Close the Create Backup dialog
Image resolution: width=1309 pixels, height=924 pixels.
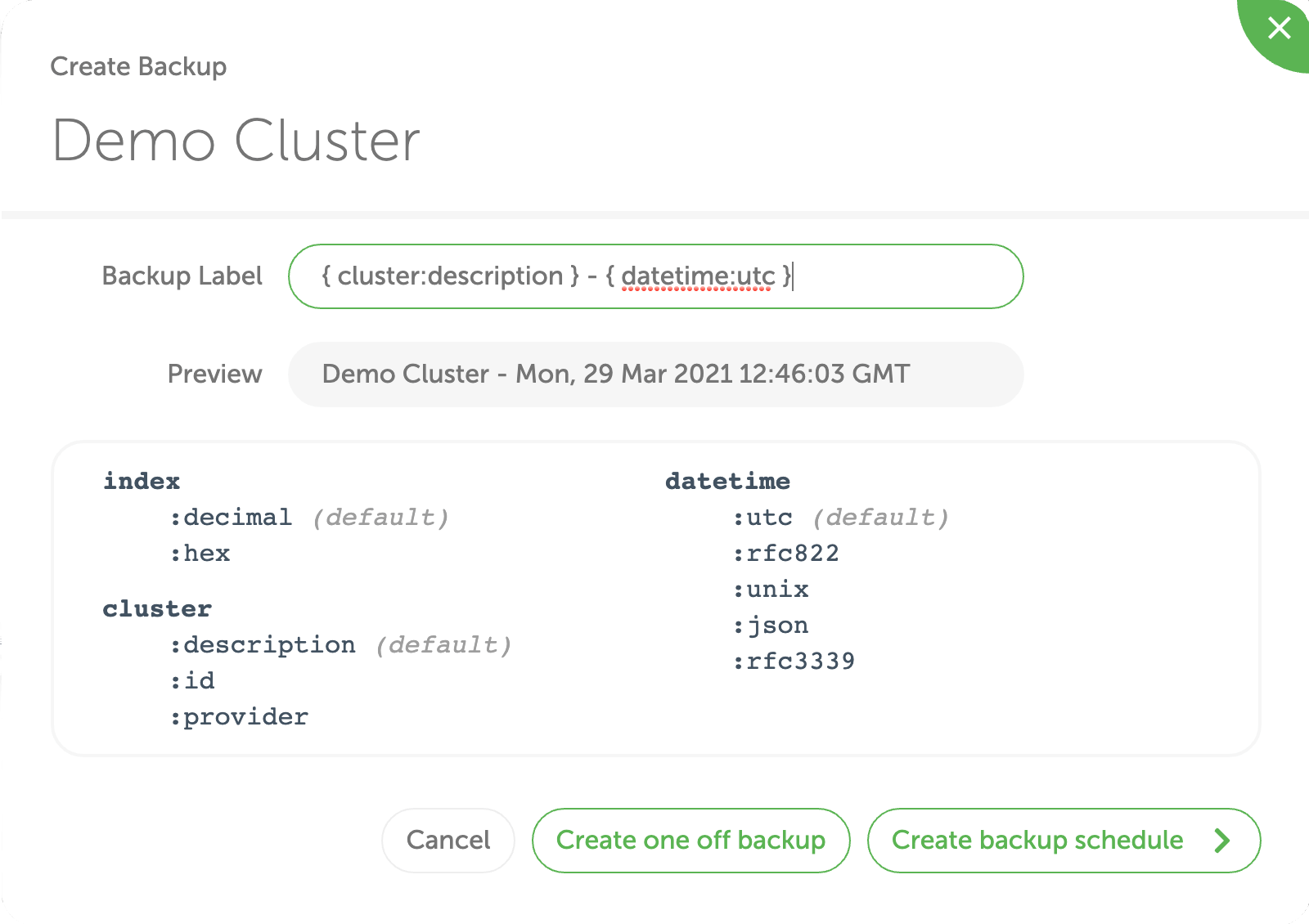click(x=1279, y=29)
